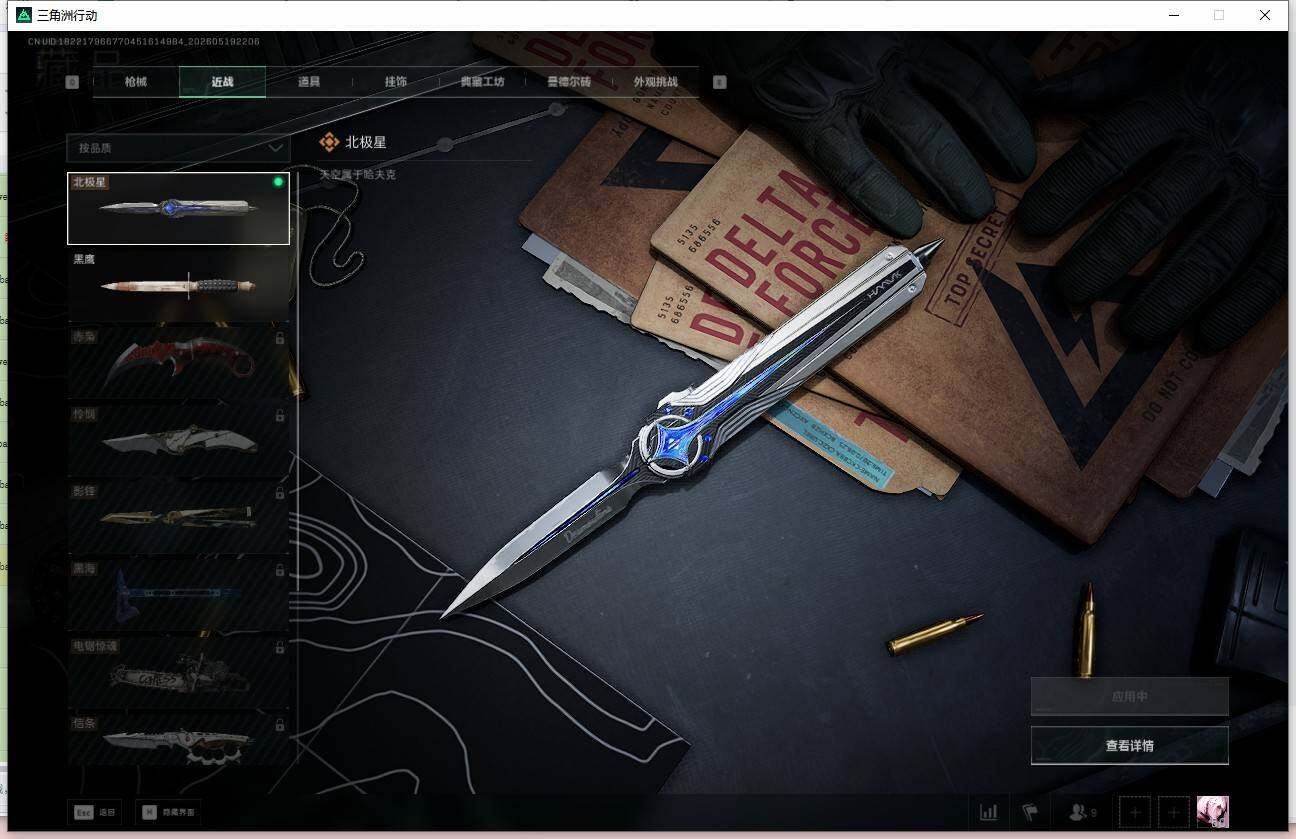Screen dimensions: 1296x839
Task: Expand the 按品质 sort dropdown
Action: coord(178,147)
